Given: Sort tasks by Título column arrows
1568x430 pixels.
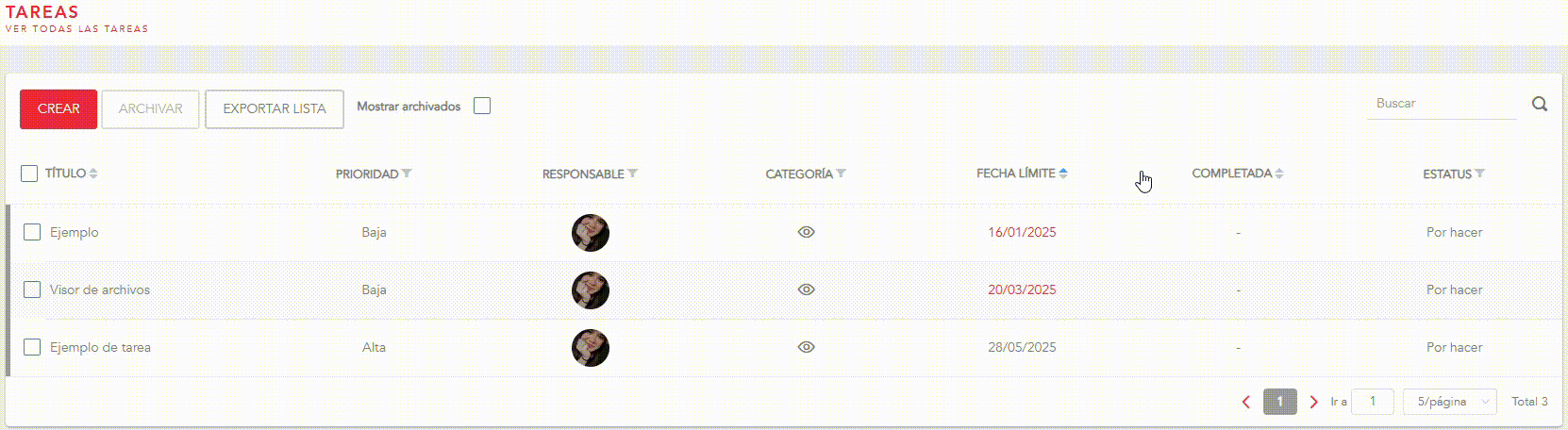Looking at the screenshot, I should (93, 174).
